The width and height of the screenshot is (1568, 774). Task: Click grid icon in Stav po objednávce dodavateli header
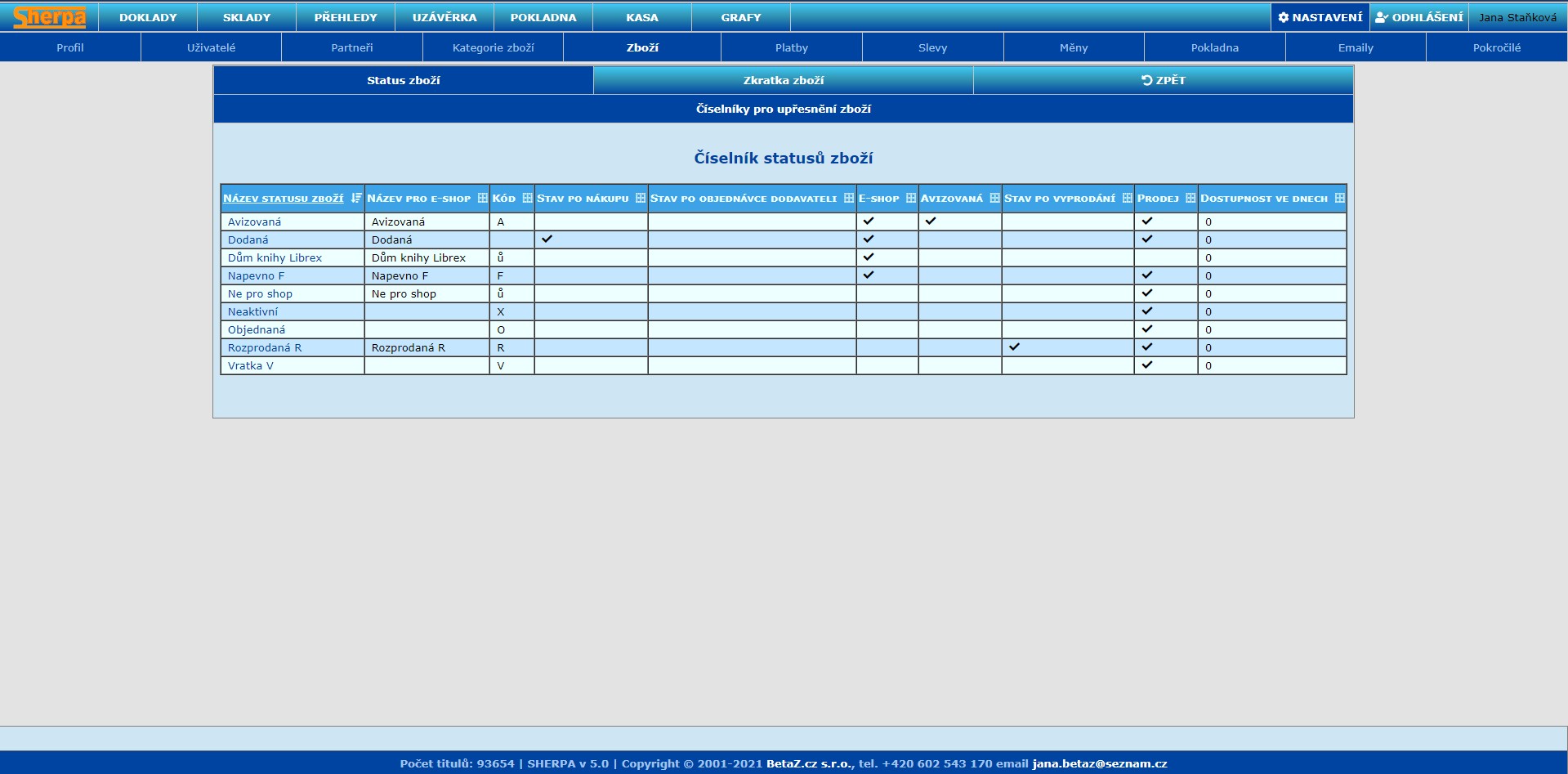848,198
